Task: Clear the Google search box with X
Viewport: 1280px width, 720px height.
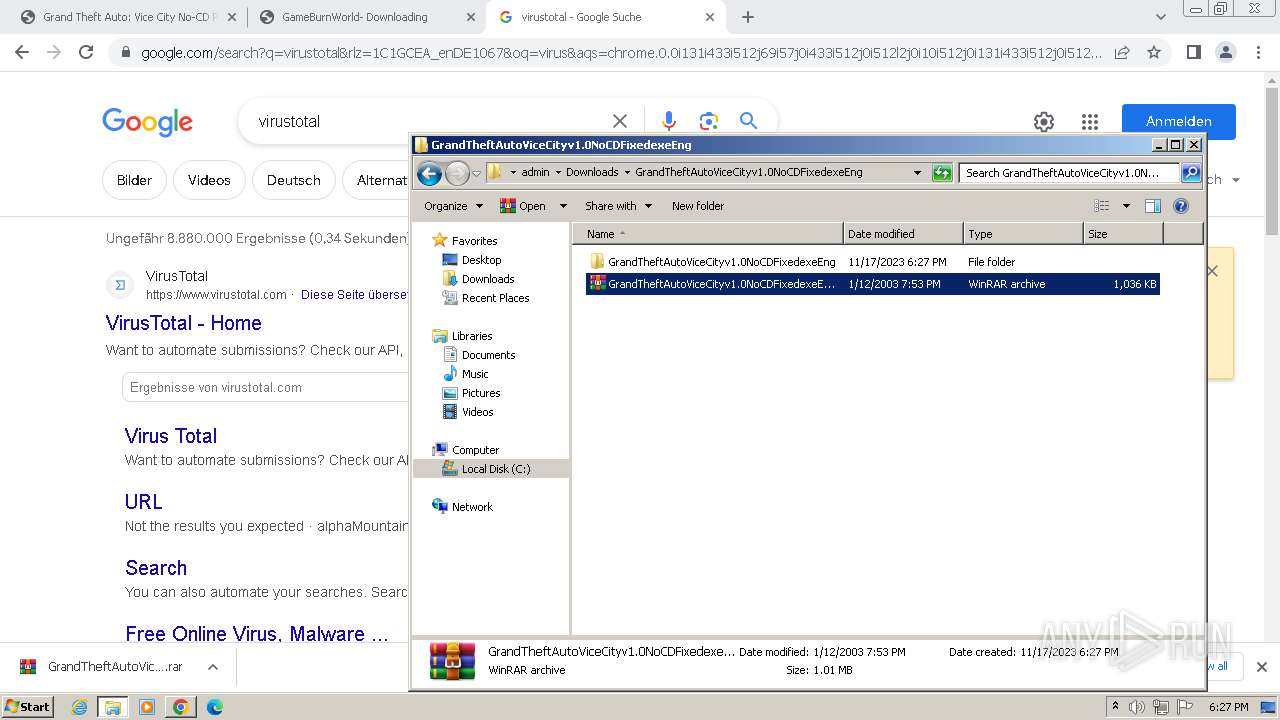Action: [620, 121]
